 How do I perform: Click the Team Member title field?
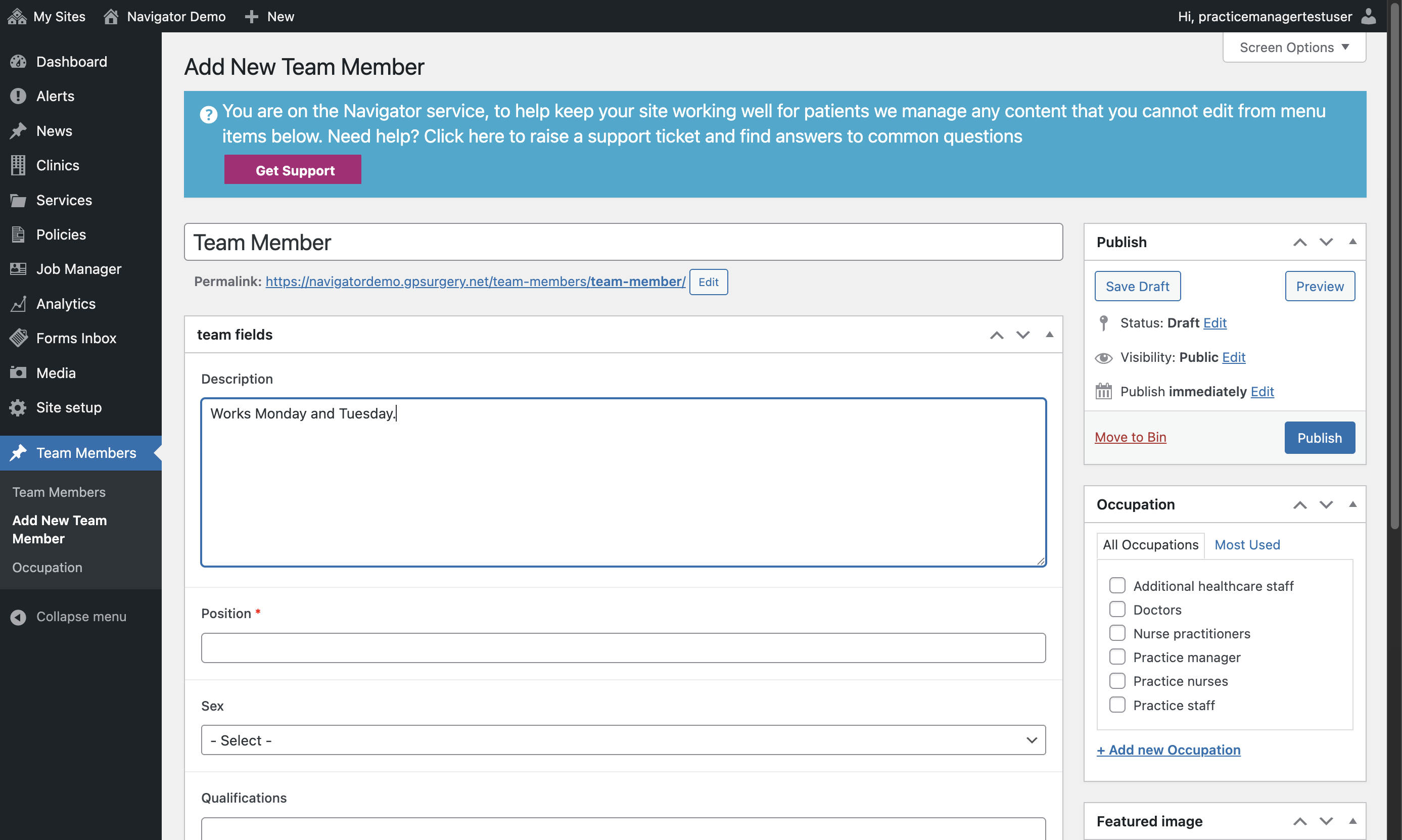(x=623, y=242)
